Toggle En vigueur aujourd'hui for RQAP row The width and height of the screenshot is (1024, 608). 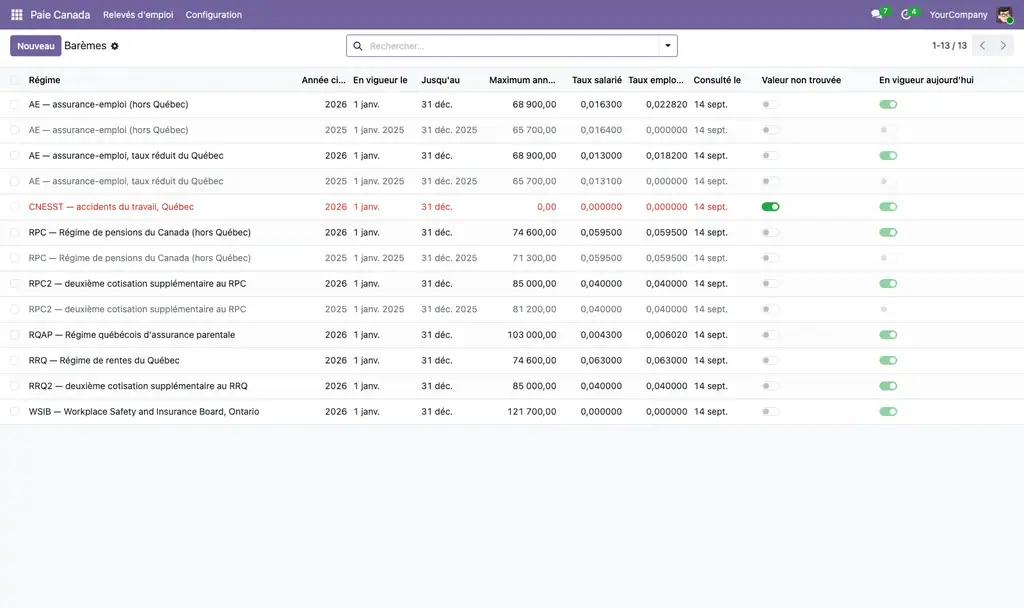888,335
